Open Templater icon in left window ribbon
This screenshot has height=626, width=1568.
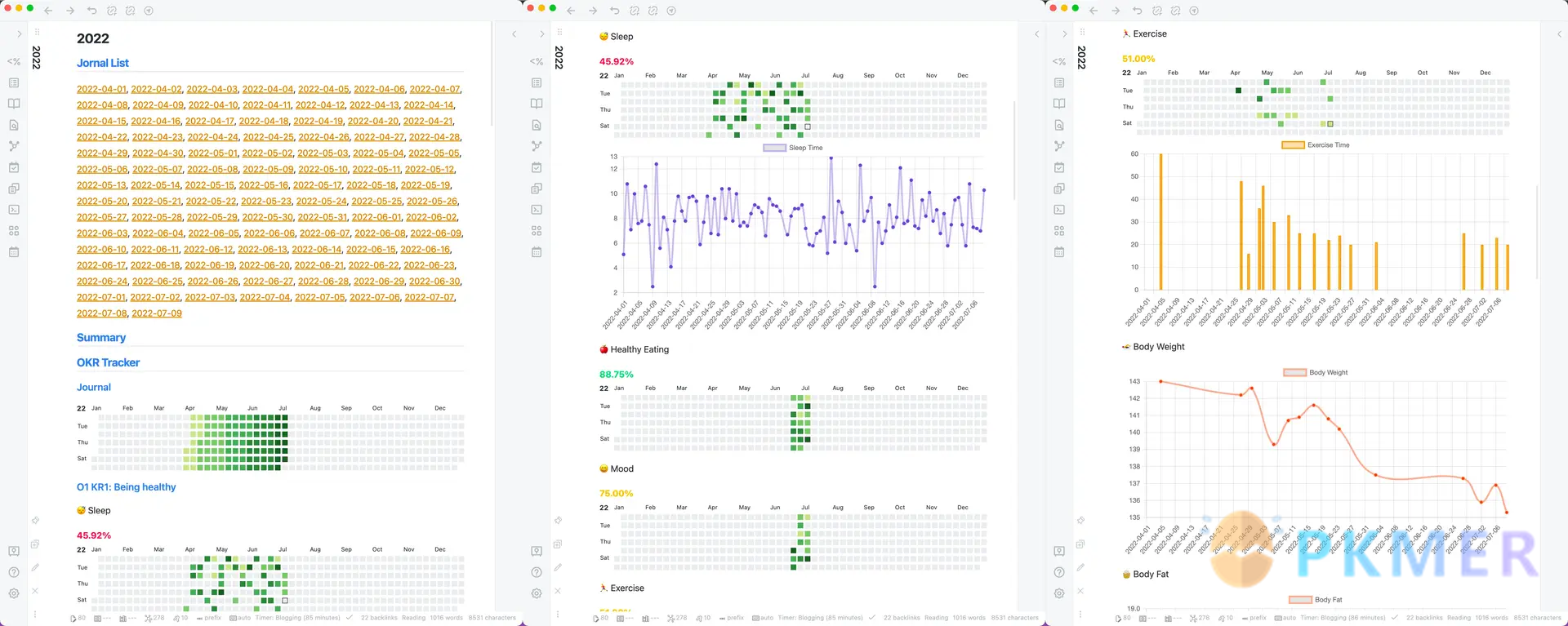click(14, 61)
